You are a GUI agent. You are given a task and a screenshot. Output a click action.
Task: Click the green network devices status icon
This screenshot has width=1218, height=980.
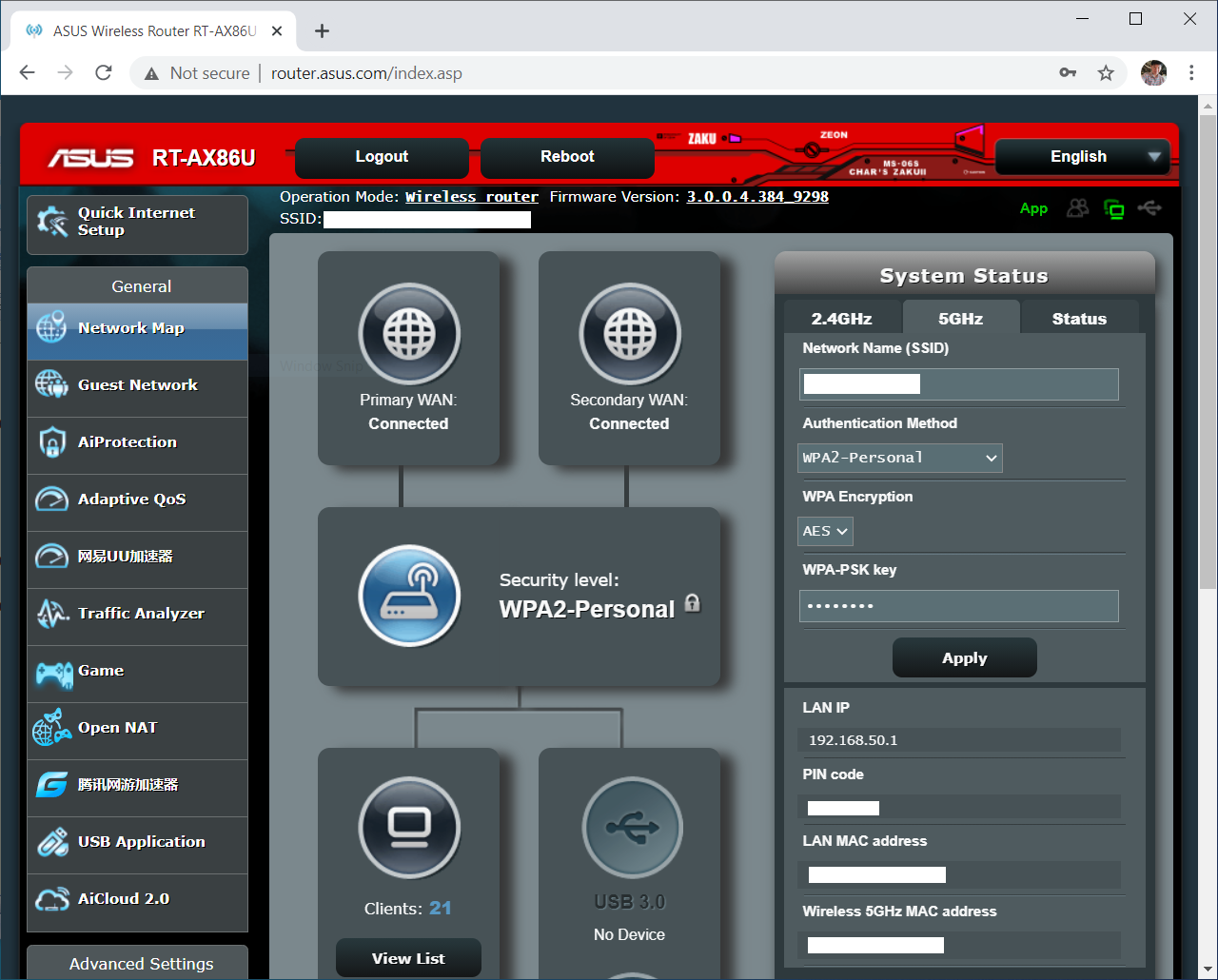coord(1114,208)
